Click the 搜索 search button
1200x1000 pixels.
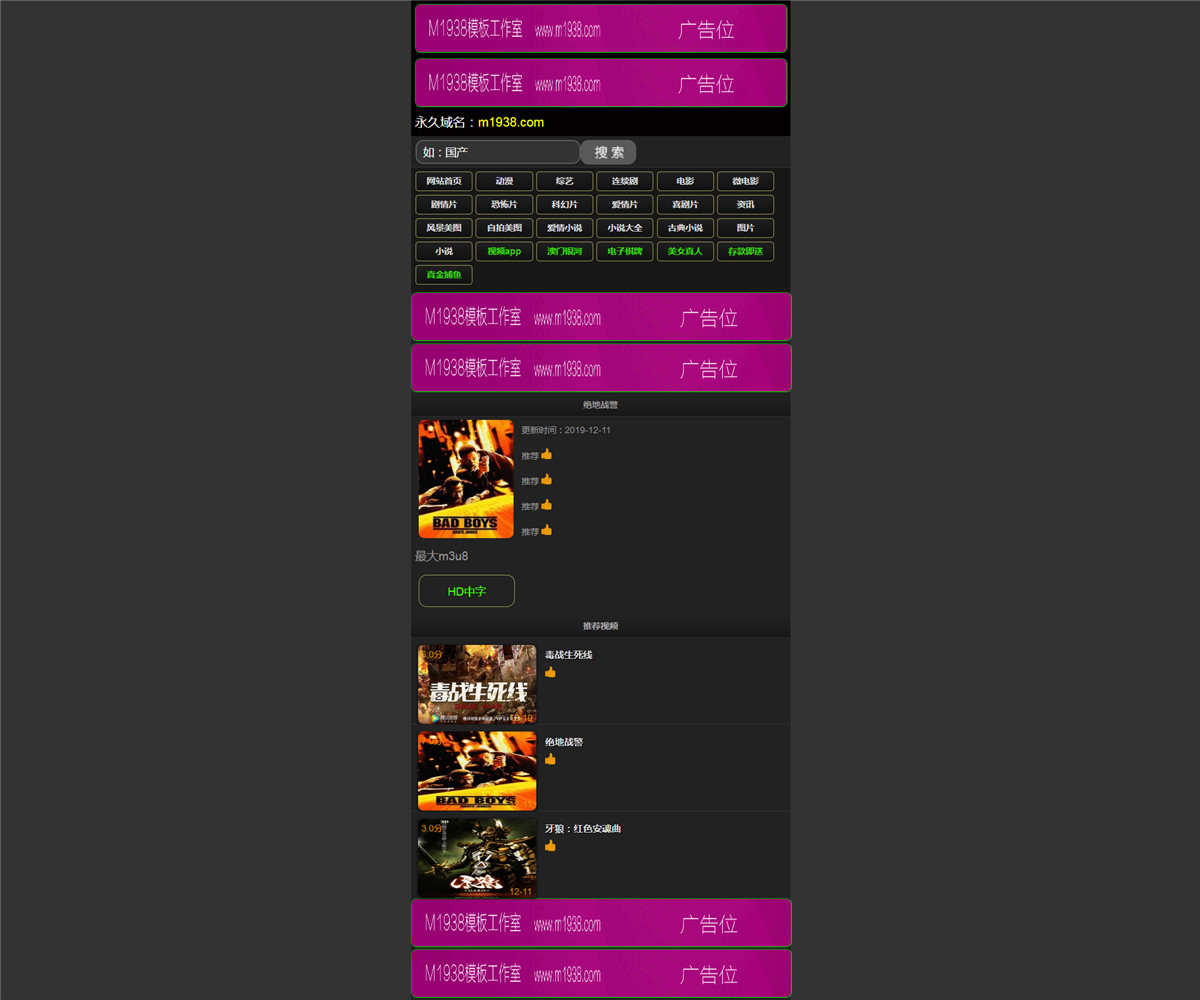(608, 152)
